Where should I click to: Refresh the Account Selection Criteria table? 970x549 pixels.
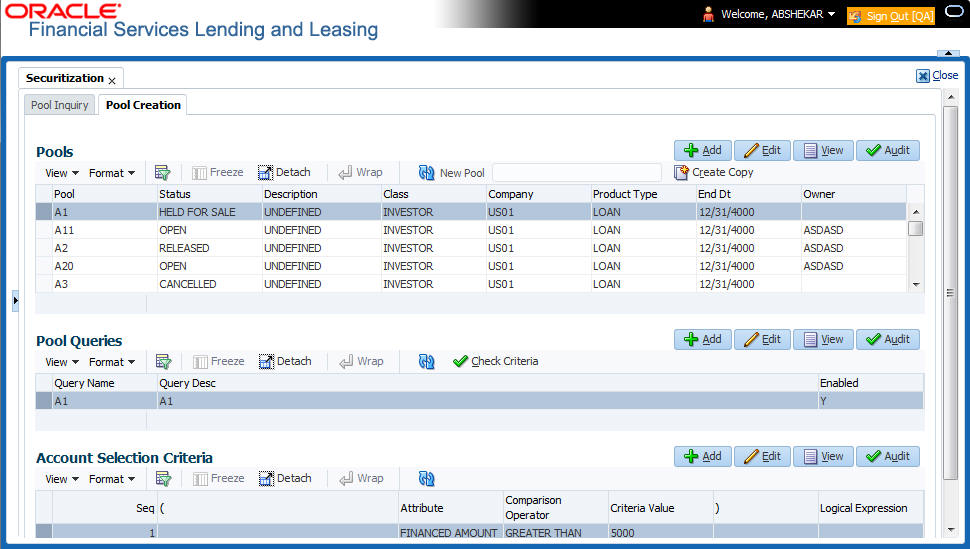click(426, 478)
